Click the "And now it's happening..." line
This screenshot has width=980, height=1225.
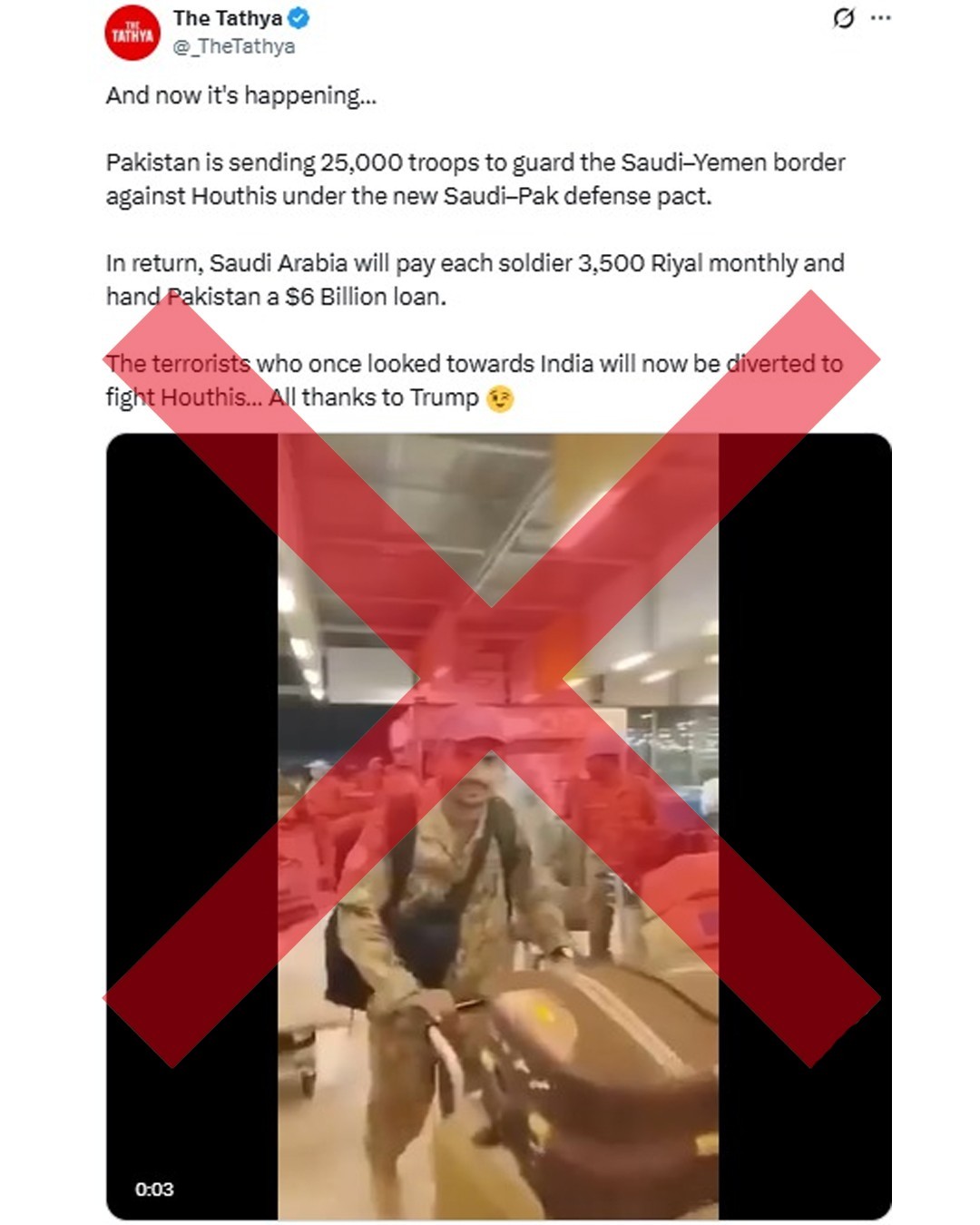pos(240,95)
